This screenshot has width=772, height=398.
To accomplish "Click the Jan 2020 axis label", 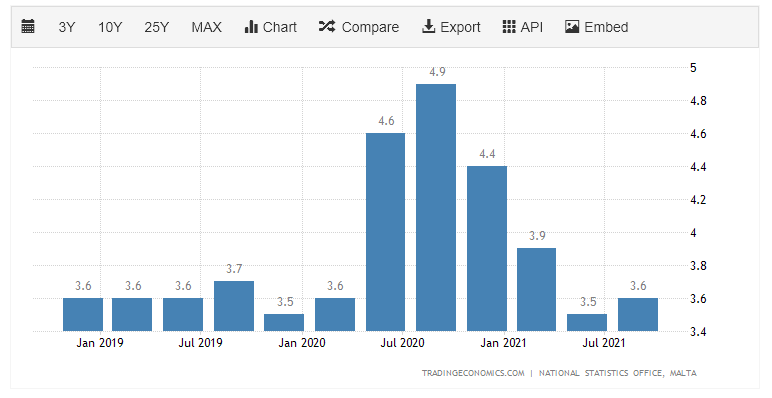I will [302, 343].
